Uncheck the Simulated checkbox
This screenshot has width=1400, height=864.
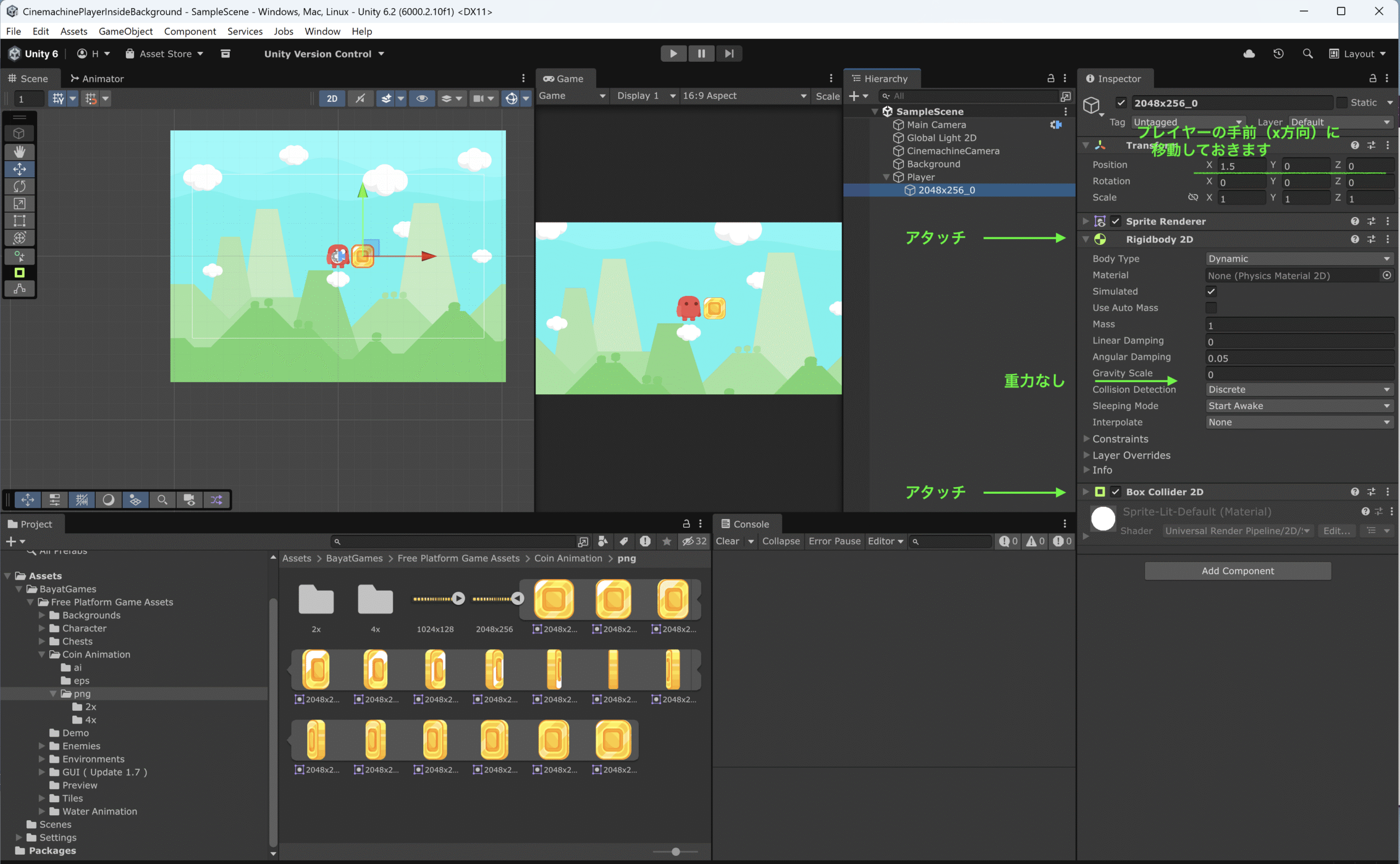pyautogui.click(x=1211, y=291)
